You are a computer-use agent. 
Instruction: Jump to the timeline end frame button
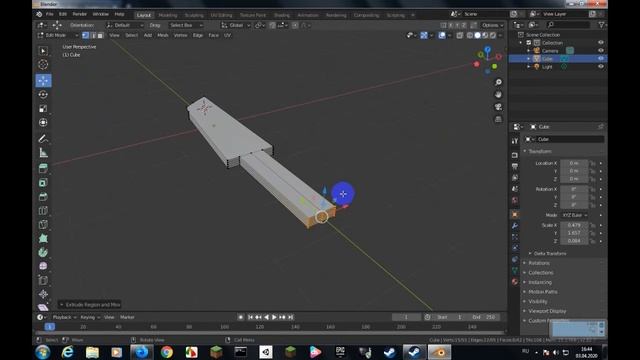click(291, 317)
